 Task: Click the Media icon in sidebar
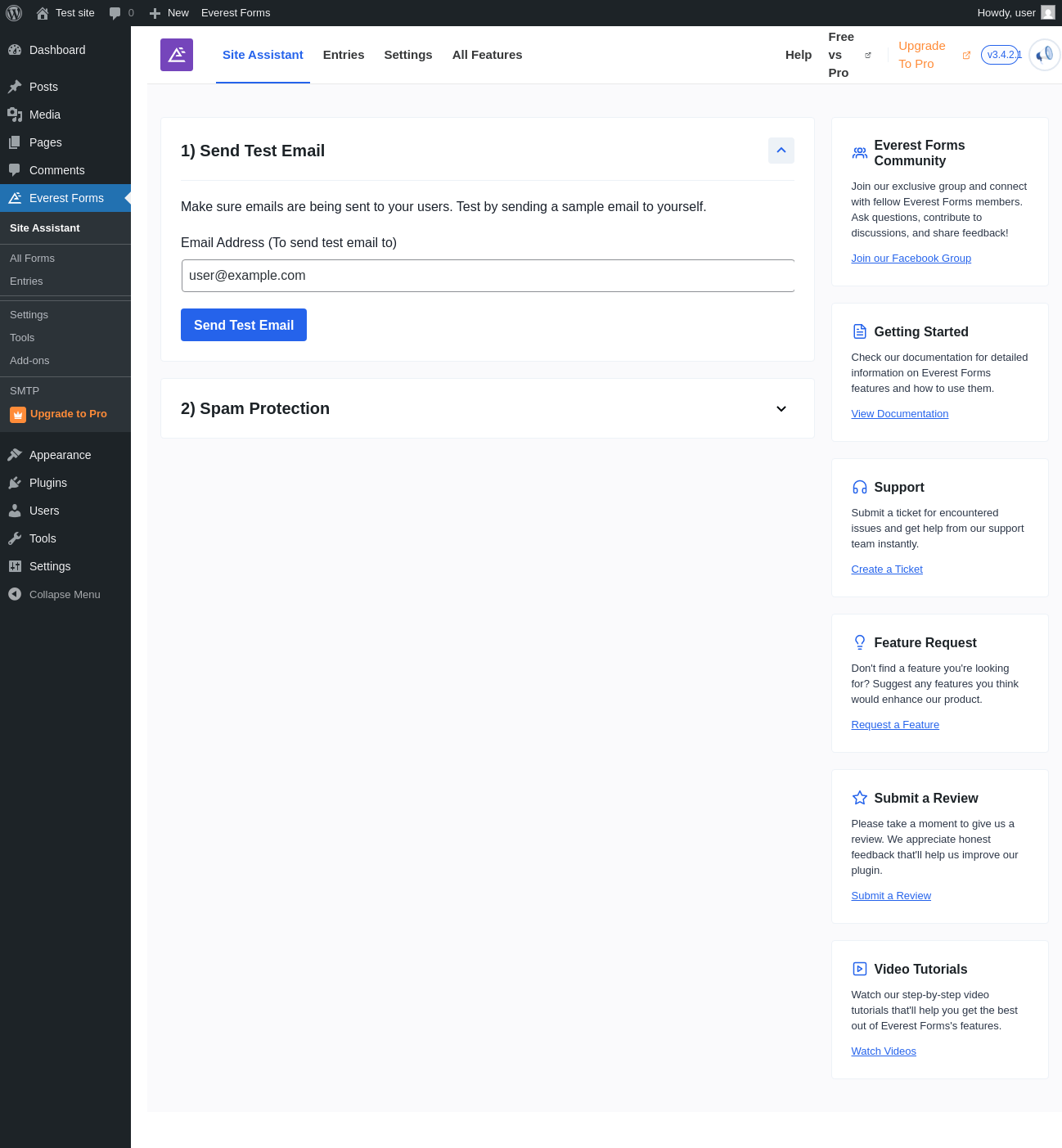click(15, 115)
